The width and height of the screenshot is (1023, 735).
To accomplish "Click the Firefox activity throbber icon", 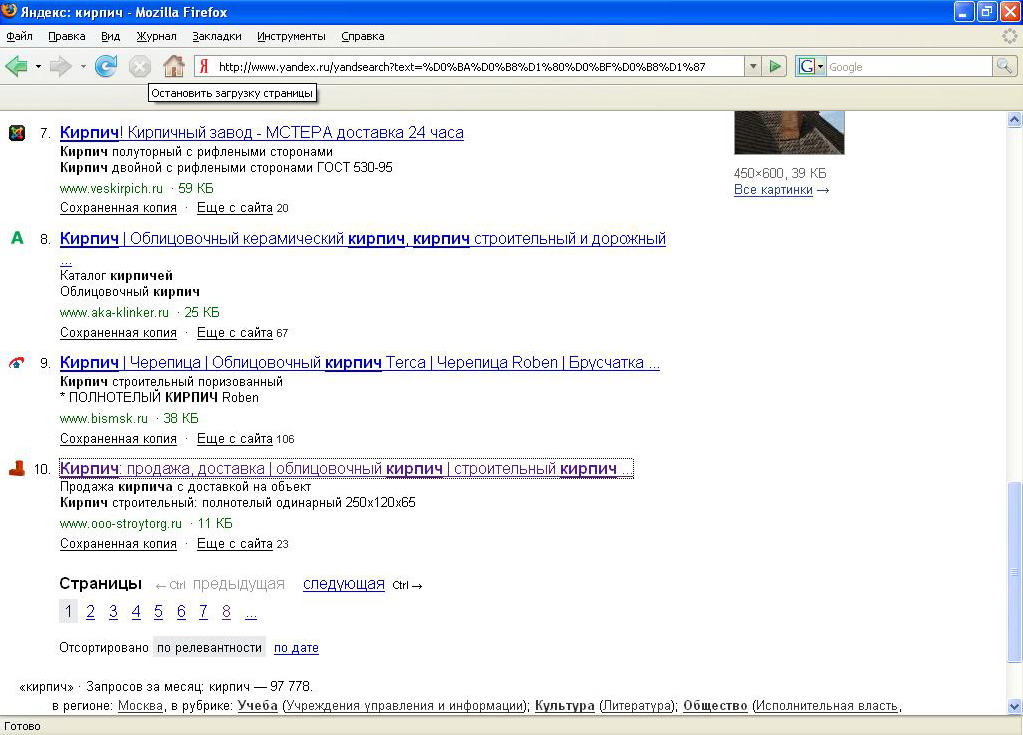I will [1009, 37].
